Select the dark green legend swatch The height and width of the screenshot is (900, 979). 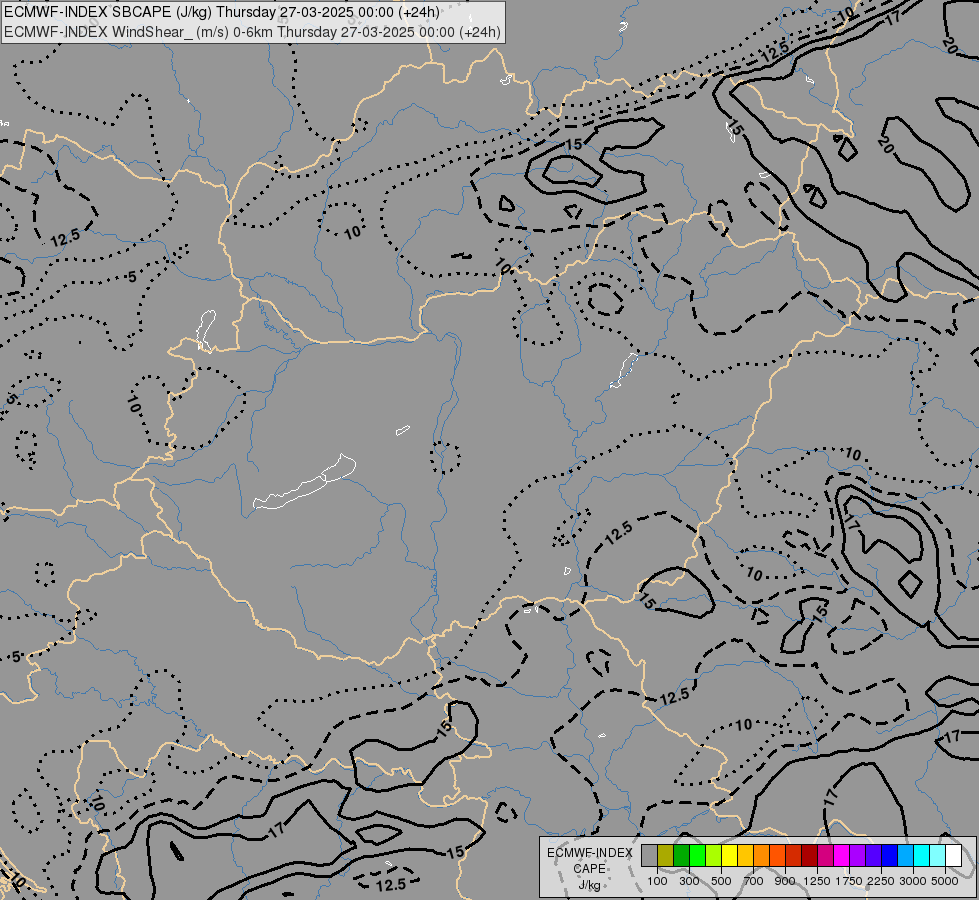click(x=681, y=855)
